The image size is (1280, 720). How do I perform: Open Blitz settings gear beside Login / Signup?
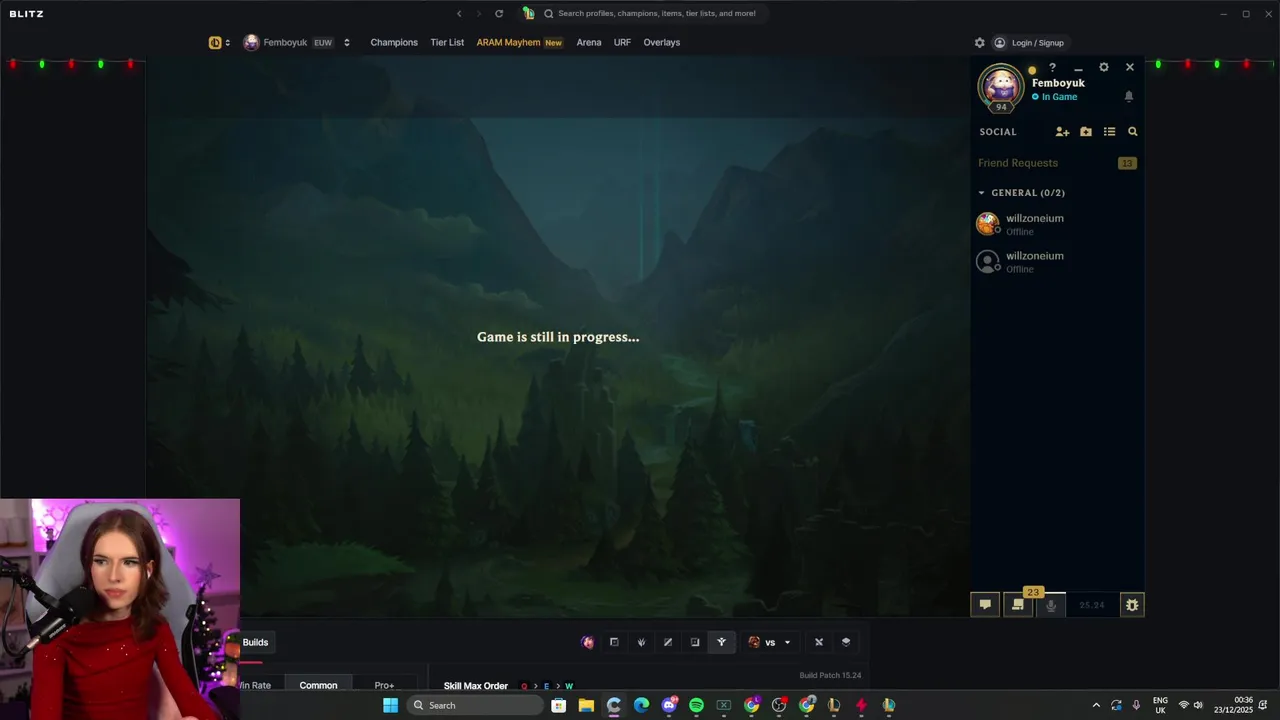tap(980, 43)
